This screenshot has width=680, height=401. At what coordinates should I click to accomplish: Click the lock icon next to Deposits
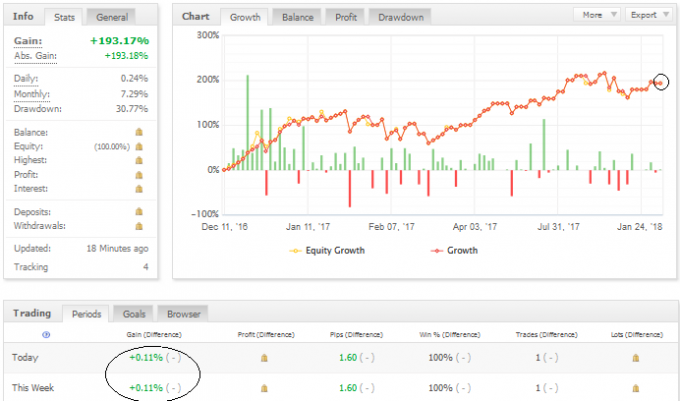139,212
